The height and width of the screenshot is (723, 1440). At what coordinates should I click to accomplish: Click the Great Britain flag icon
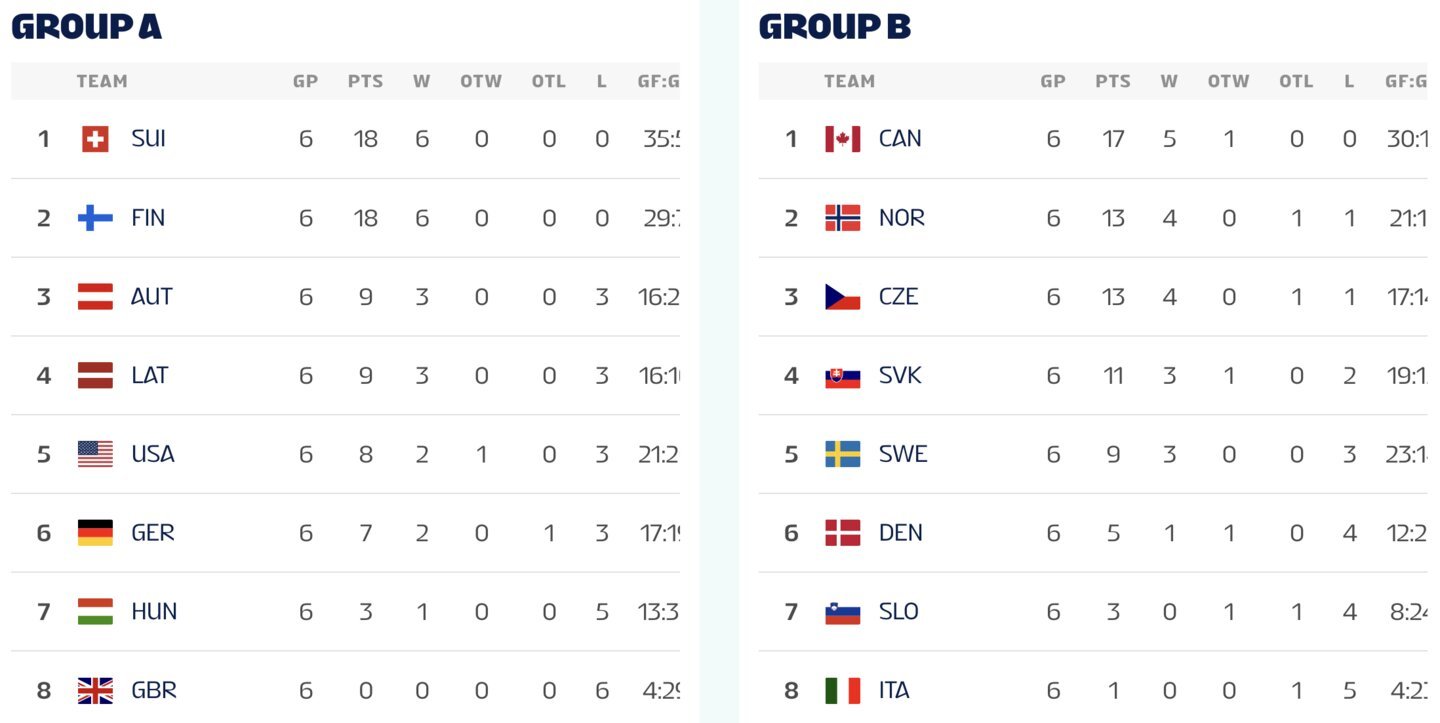pyautogui.click(x=95, y=690)
